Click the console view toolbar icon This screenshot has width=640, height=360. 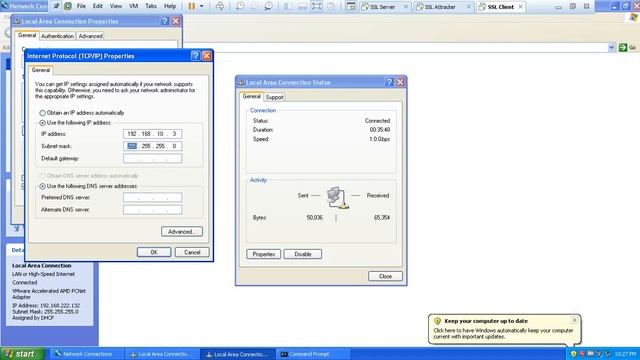click(351, 6)
